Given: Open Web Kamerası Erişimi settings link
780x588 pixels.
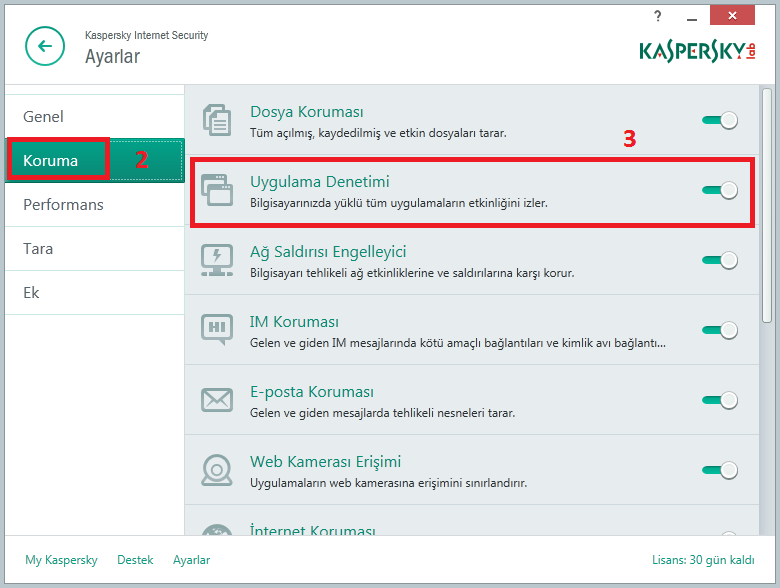Looking at the screenshot, I should [x=325, y=462].
